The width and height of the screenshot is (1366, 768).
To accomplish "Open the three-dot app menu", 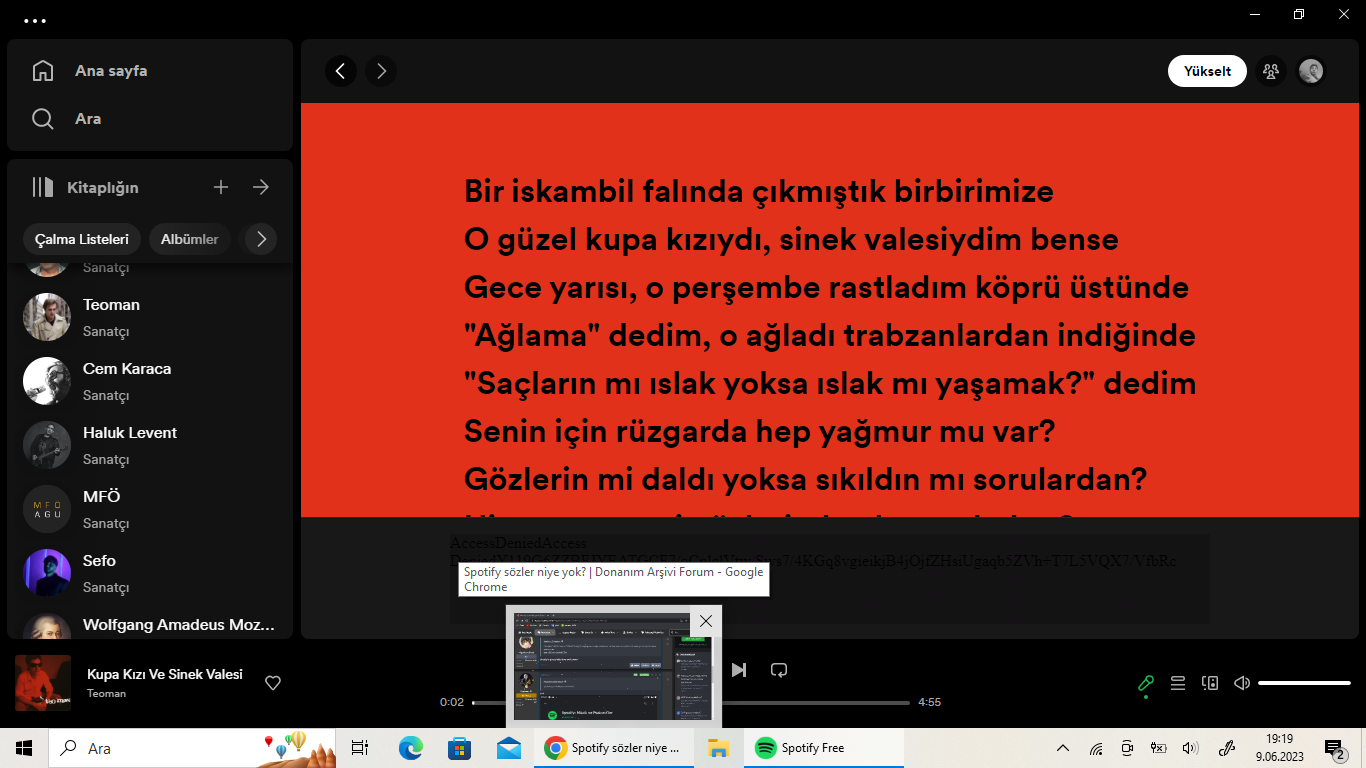I will (x=34, y=19).
